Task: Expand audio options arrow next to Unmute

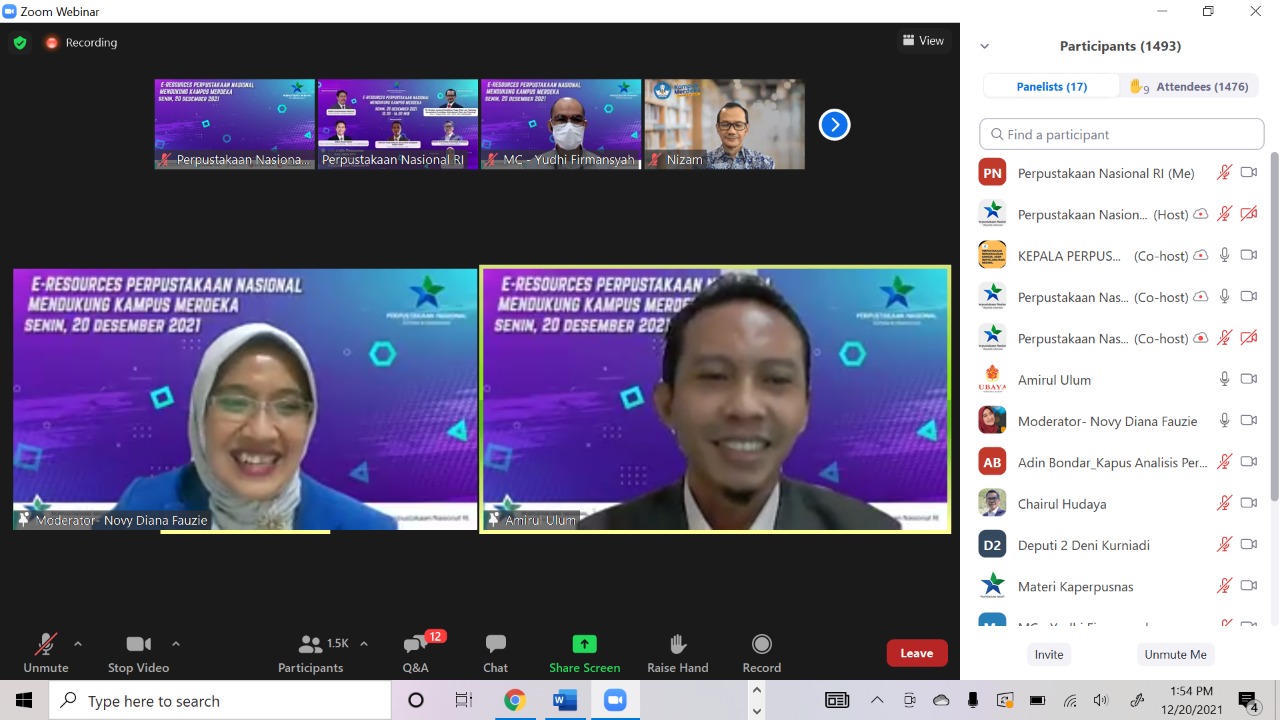Action: pos(78,644)
